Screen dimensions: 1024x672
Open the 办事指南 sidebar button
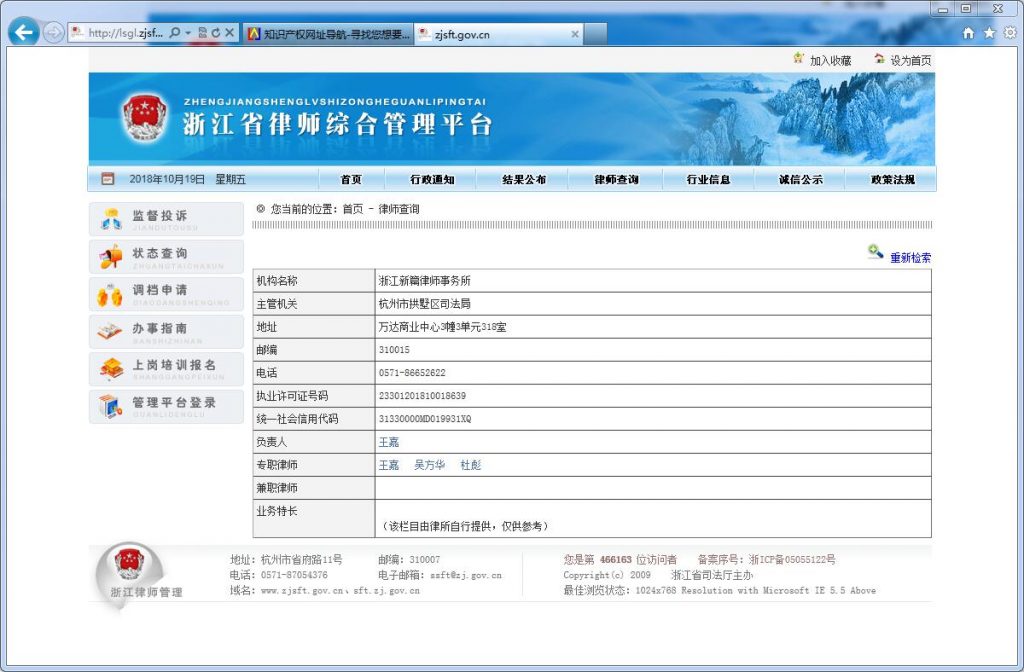(166, 331)
